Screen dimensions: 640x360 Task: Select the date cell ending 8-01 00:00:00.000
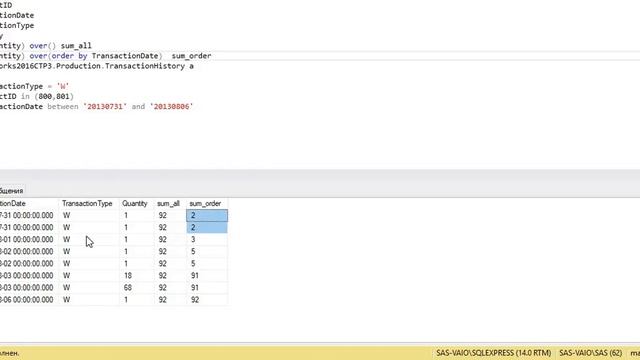[29, 239]
